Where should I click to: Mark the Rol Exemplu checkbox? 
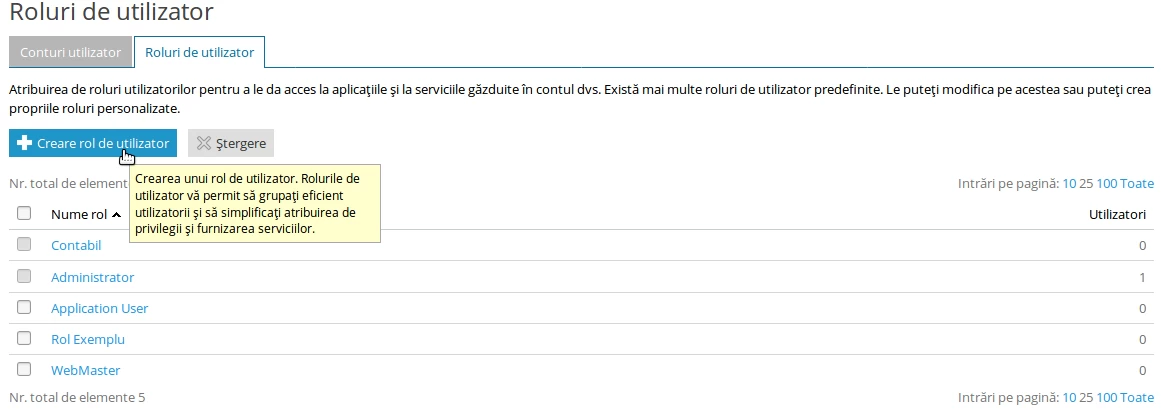click(25, 339)
